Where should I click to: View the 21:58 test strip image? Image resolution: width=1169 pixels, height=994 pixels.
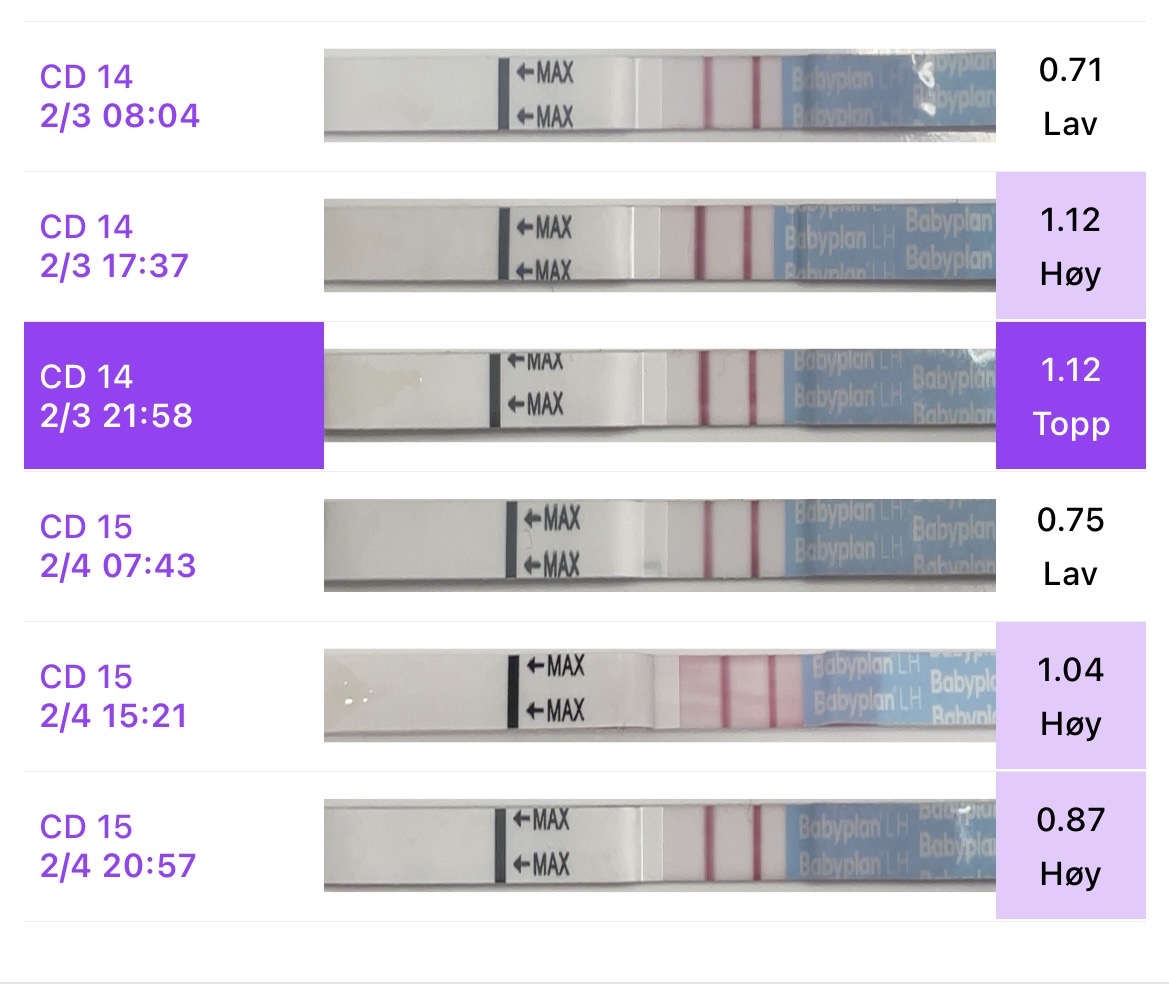pyautogui.click(x=659, y=396)
